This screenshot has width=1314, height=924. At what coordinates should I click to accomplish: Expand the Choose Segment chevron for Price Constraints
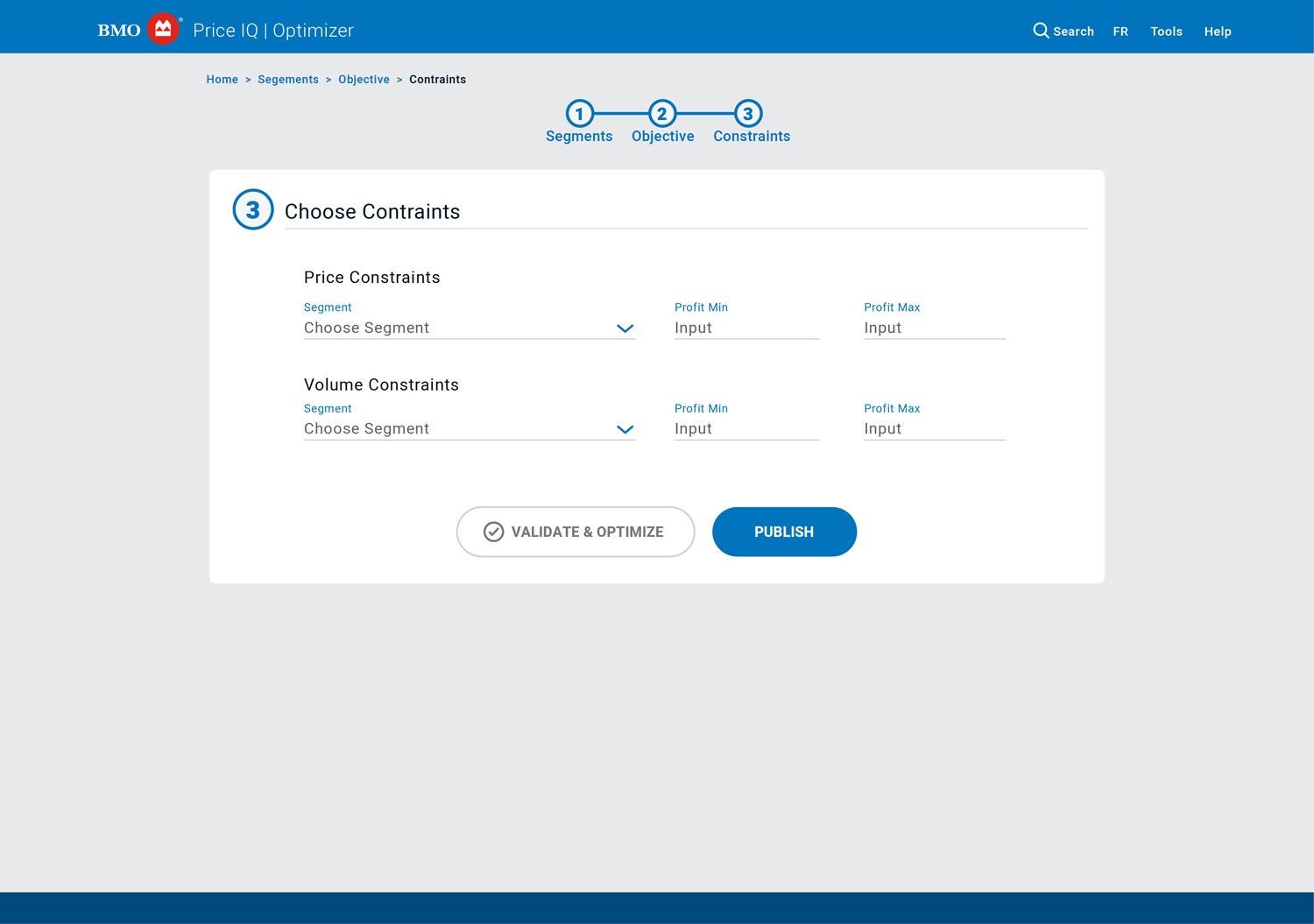pos(625,328)
